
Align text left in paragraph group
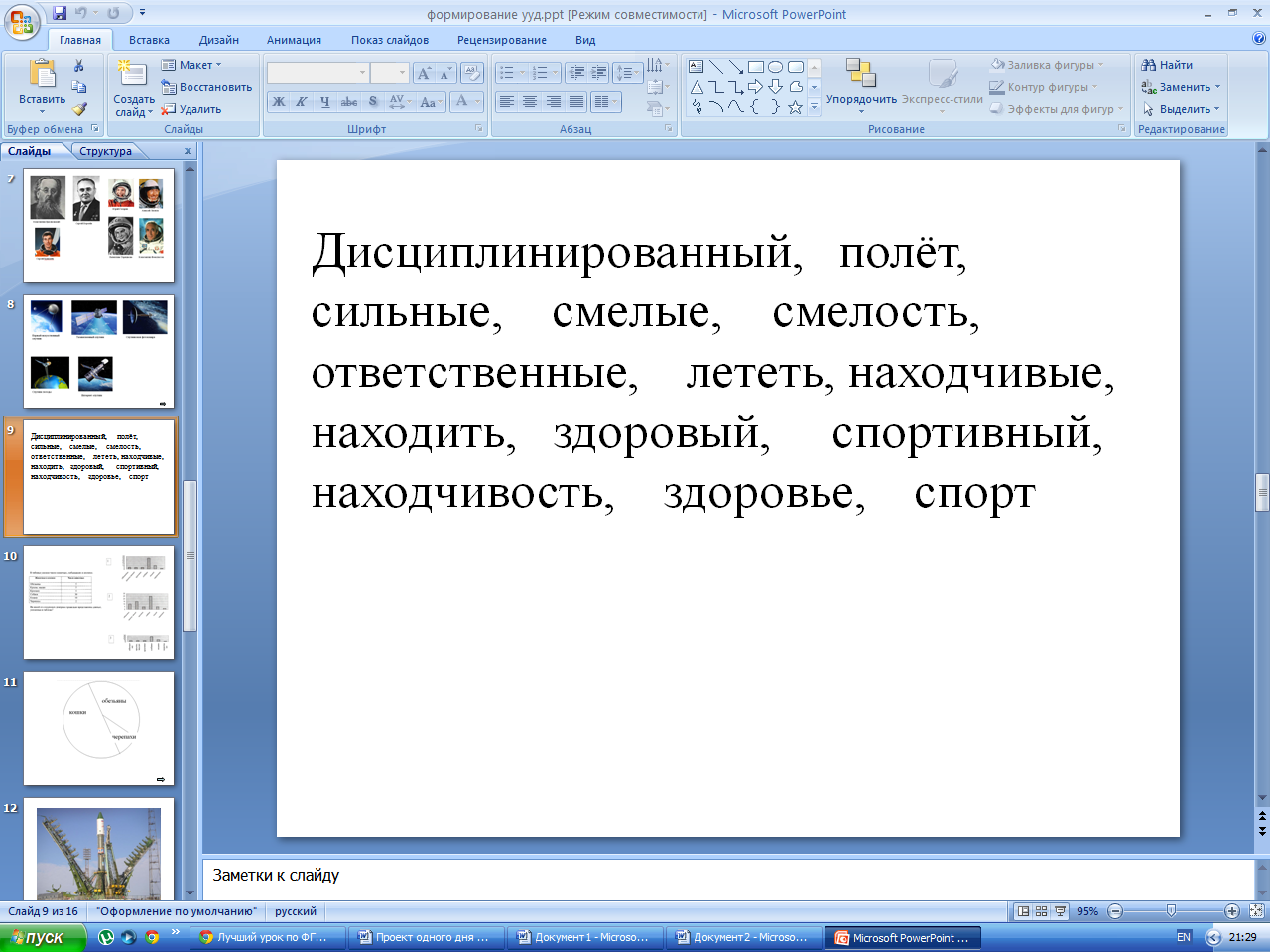tap(507, 101)
